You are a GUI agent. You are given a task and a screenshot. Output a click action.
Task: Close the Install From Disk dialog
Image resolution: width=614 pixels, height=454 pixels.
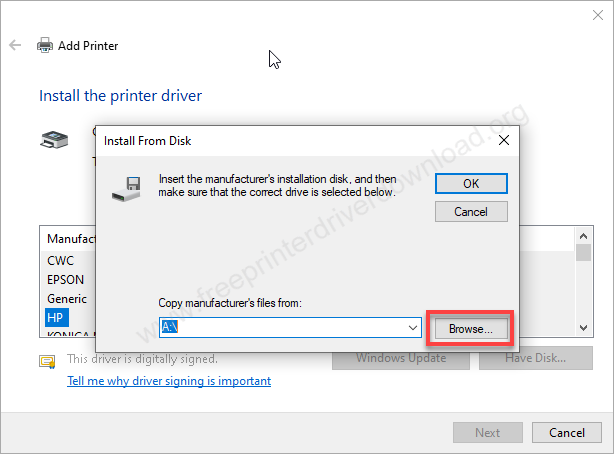pos(503,140)
